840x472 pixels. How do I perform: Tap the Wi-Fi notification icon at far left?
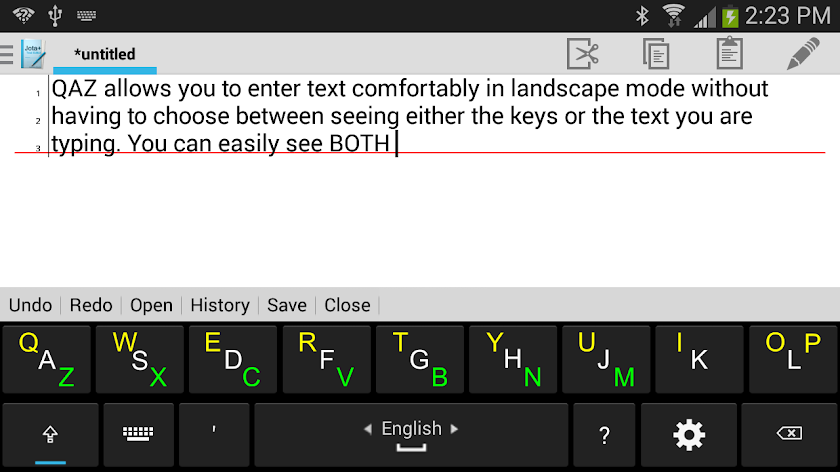(x=24, y=16)
